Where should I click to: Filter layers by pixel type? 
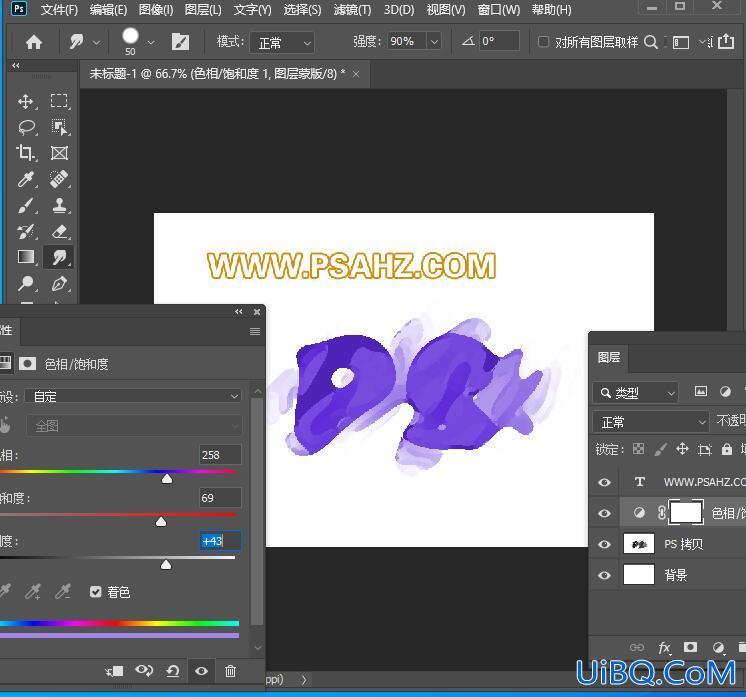tap(701, 392)
